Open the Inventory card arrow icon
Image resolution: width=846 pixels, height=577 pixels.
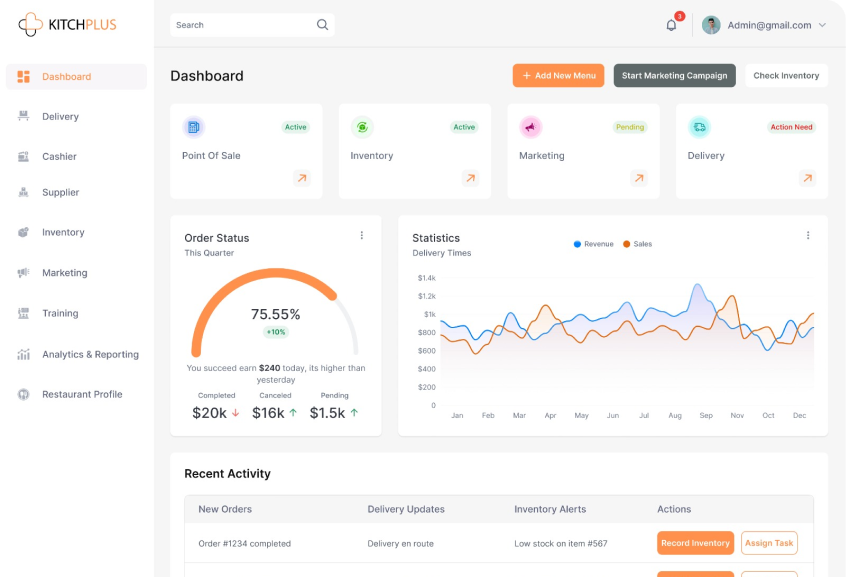click(x=470, y=178)
